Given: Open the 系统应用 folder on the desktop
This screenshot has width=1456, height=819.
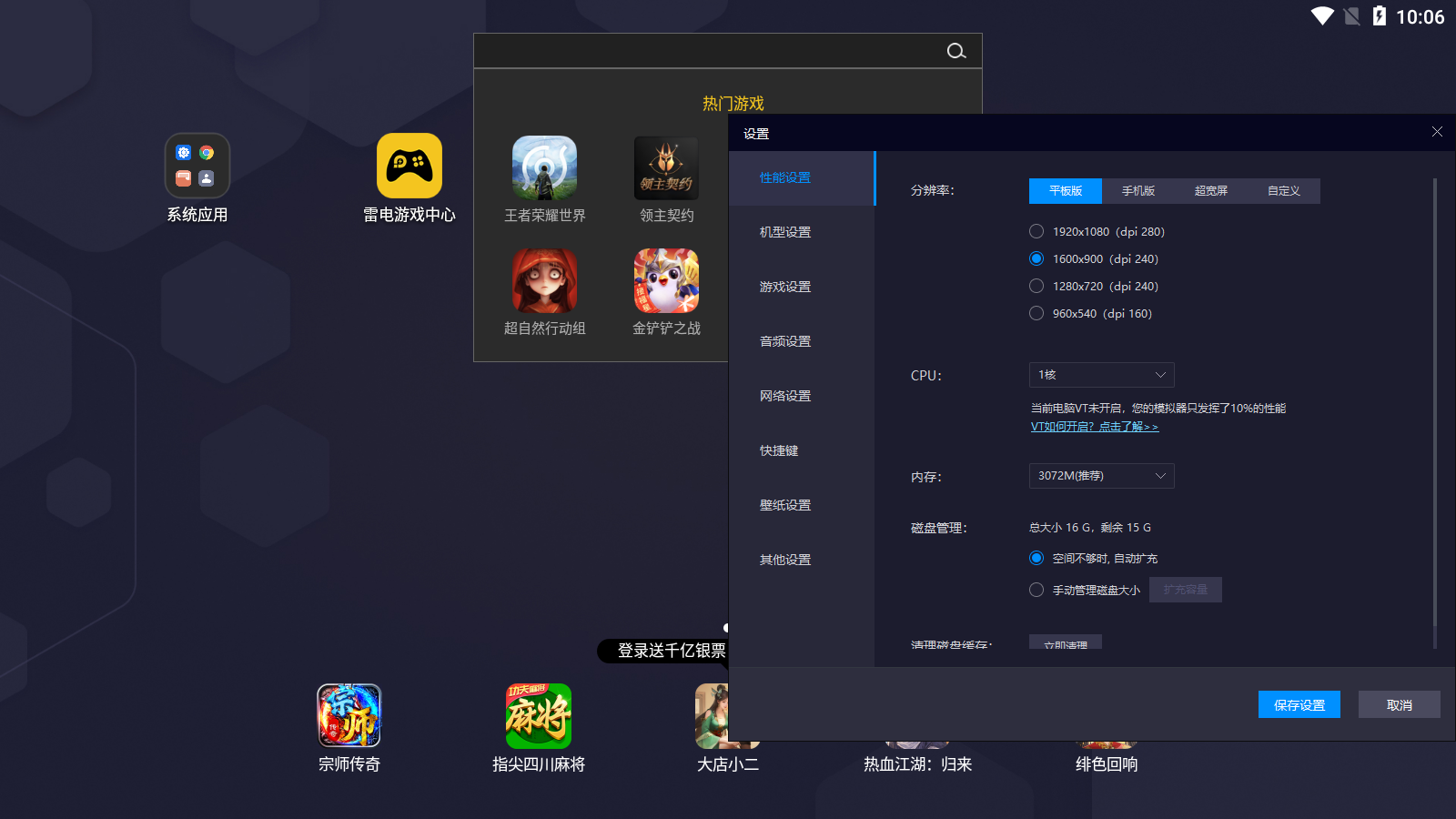Looking at the screenshot, I should click(x=197, y=166).
